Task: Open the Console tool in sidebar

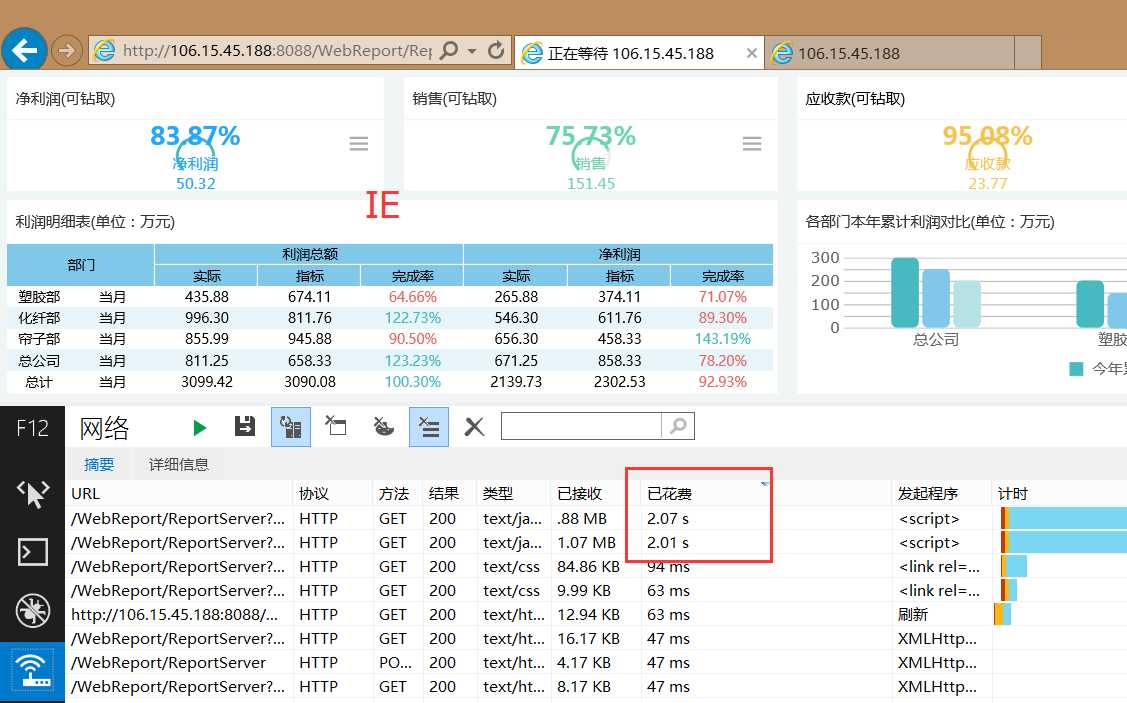Action: click(x=32, y=552)
